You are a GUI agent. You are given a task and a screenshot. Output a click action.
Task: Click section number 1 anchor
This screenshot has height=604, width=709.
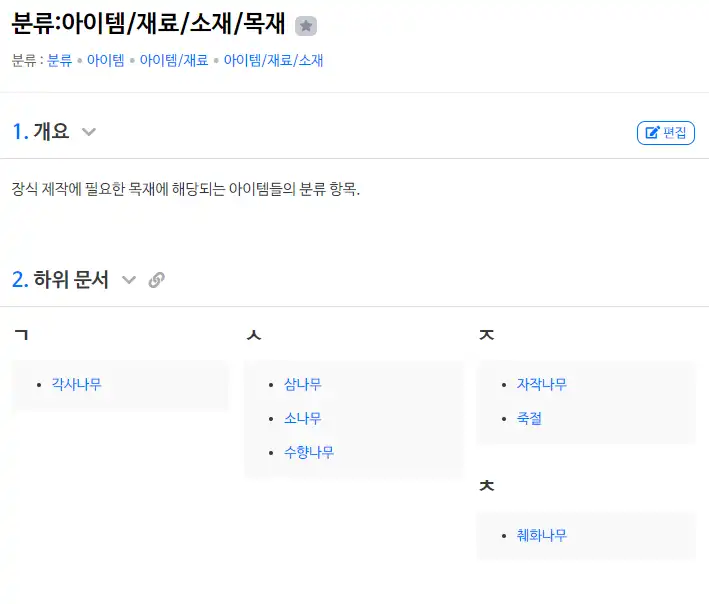pos(19,131)
